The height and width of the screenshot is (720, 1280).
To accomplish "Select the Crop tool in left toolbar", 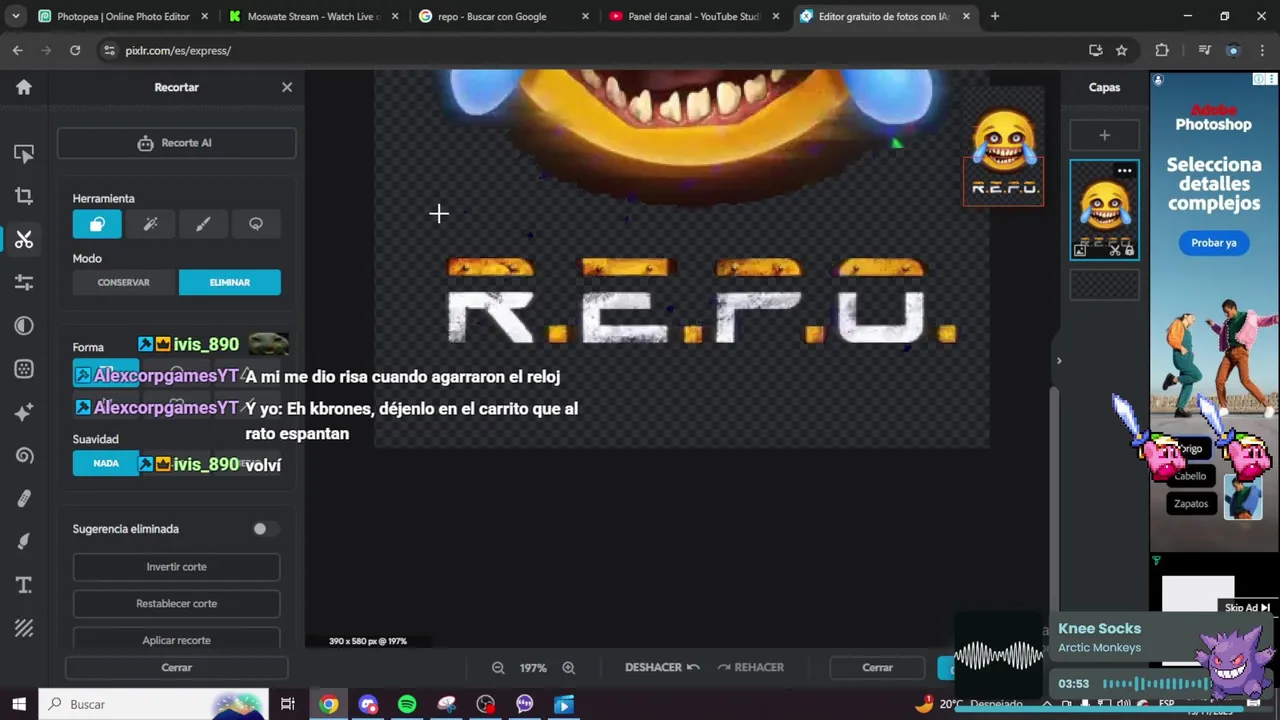I will (x=24, y=196).
